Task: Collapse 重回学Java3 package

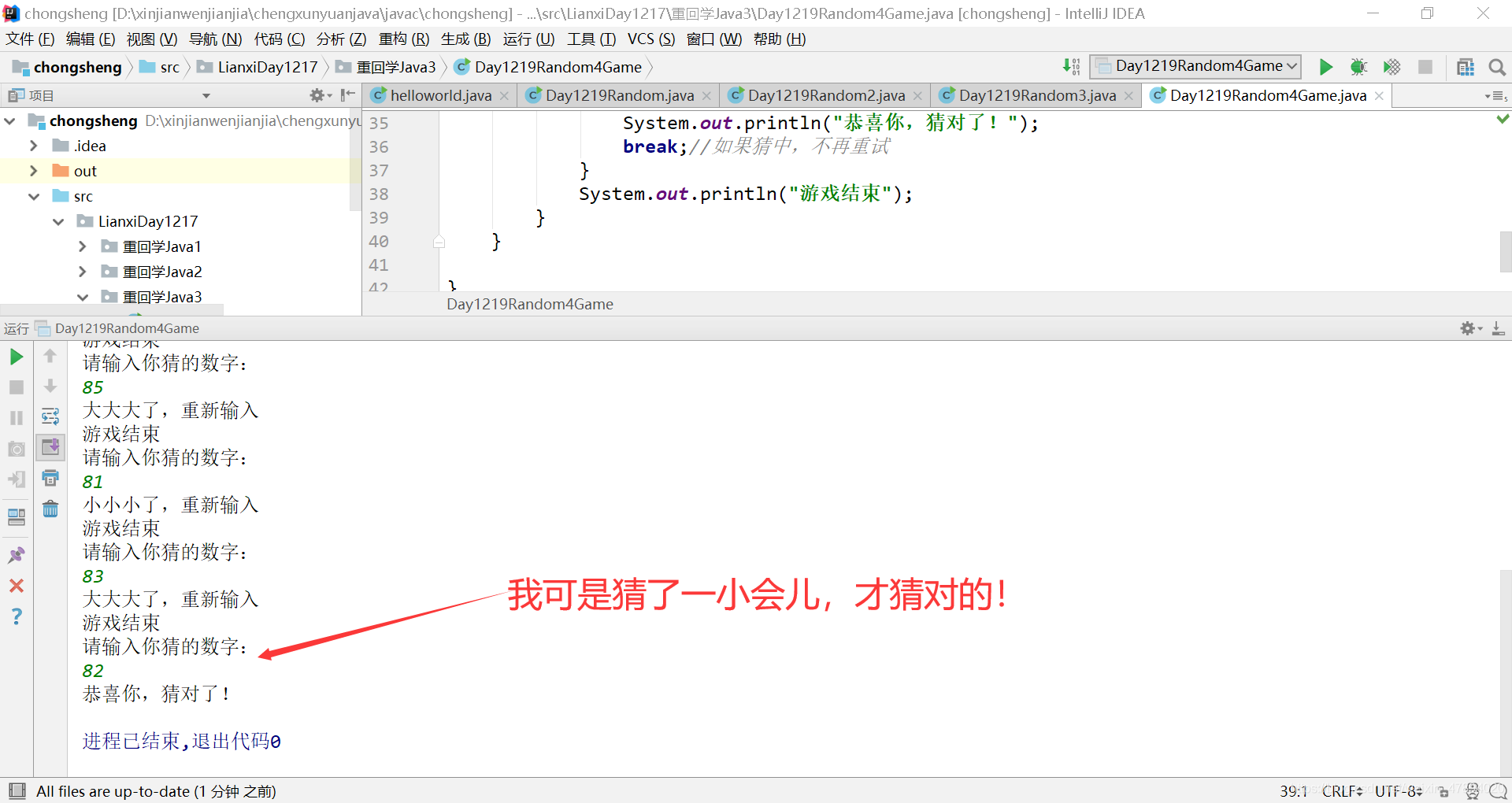Action: (83, 297)
